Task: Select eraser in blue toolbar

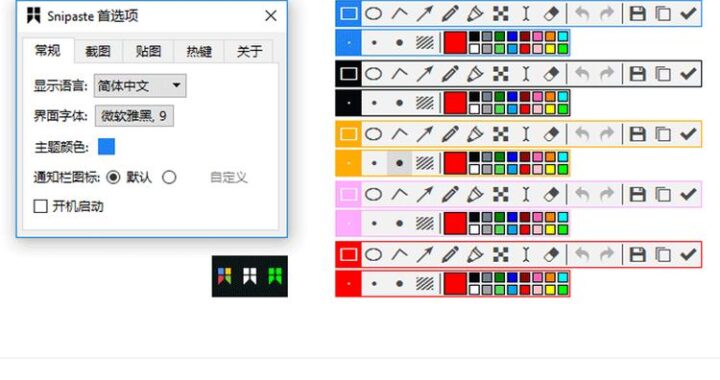Action: (551, 13)
